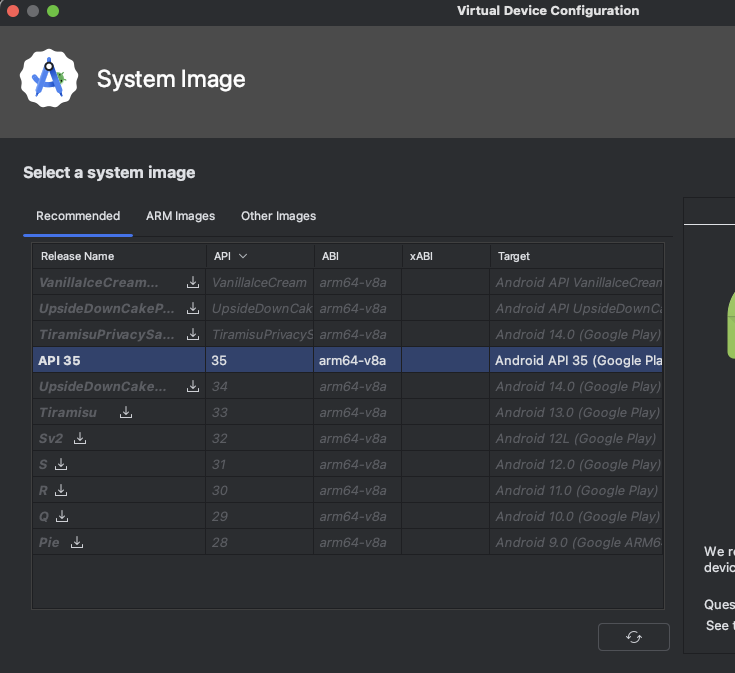Click Android 12L (Google Play) target cell
The image size is (735, 673).
tap(577, 439)
